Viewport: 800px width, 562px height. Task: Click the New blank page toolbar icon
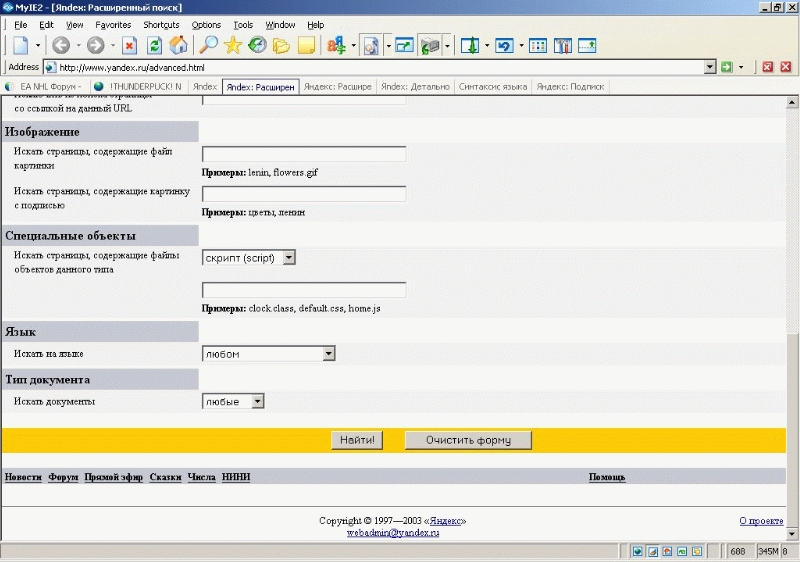pos(21,45)
